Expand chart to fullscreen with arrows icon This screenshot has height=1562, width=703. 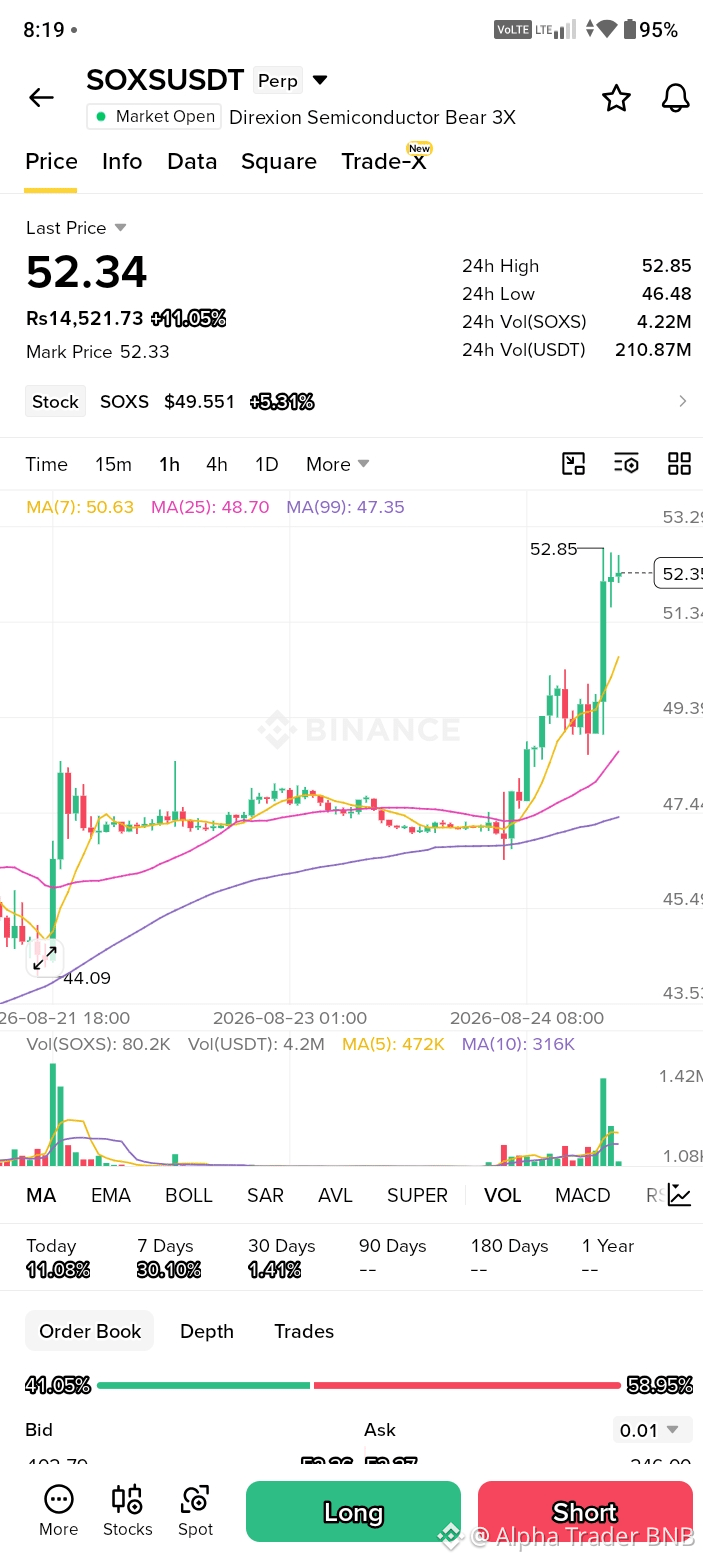[x=45, y=957]
